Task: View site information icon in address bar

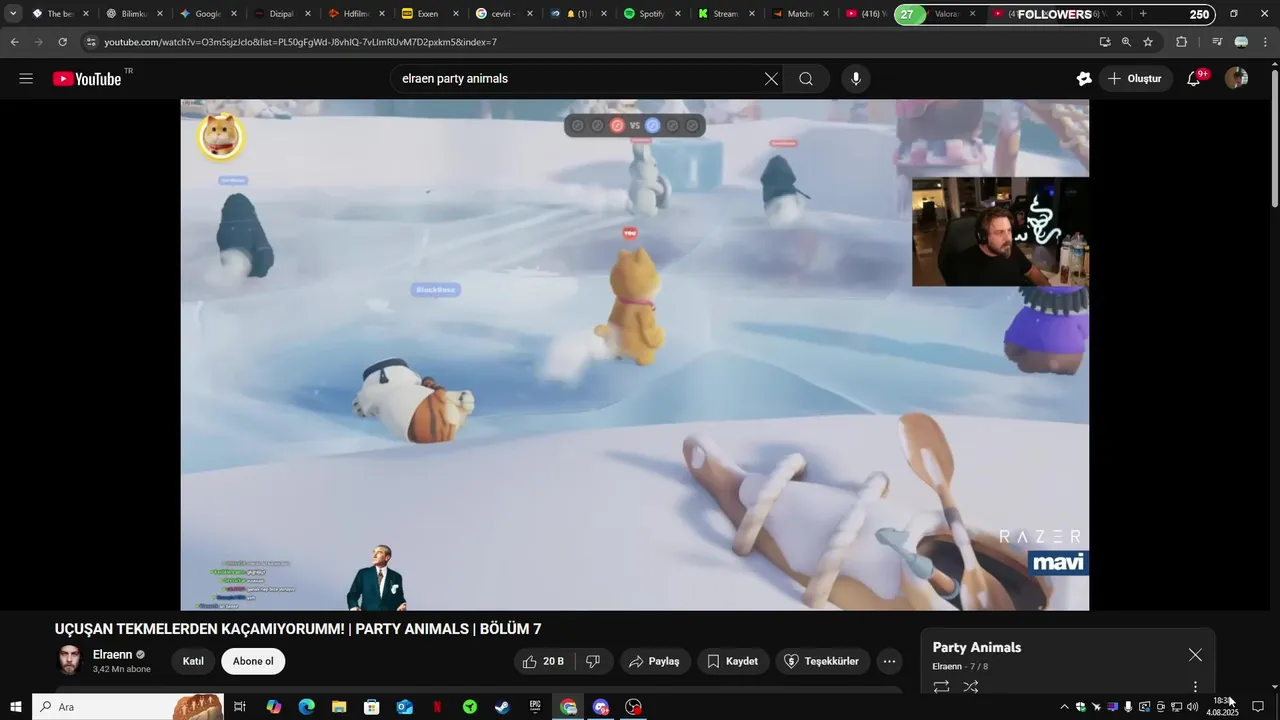Action: 91,42
